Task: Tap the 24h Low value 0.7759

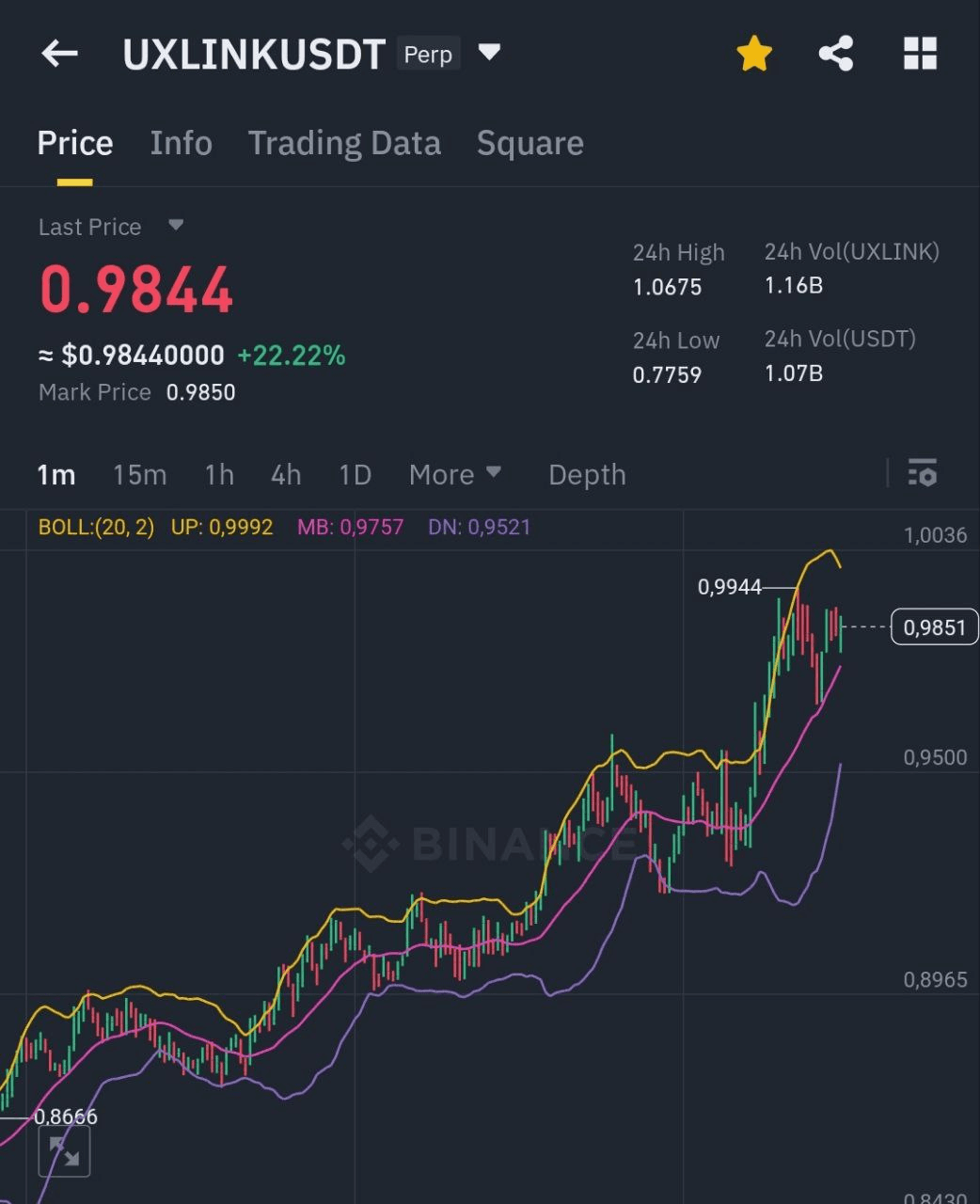Action: (x=667, y=374)
